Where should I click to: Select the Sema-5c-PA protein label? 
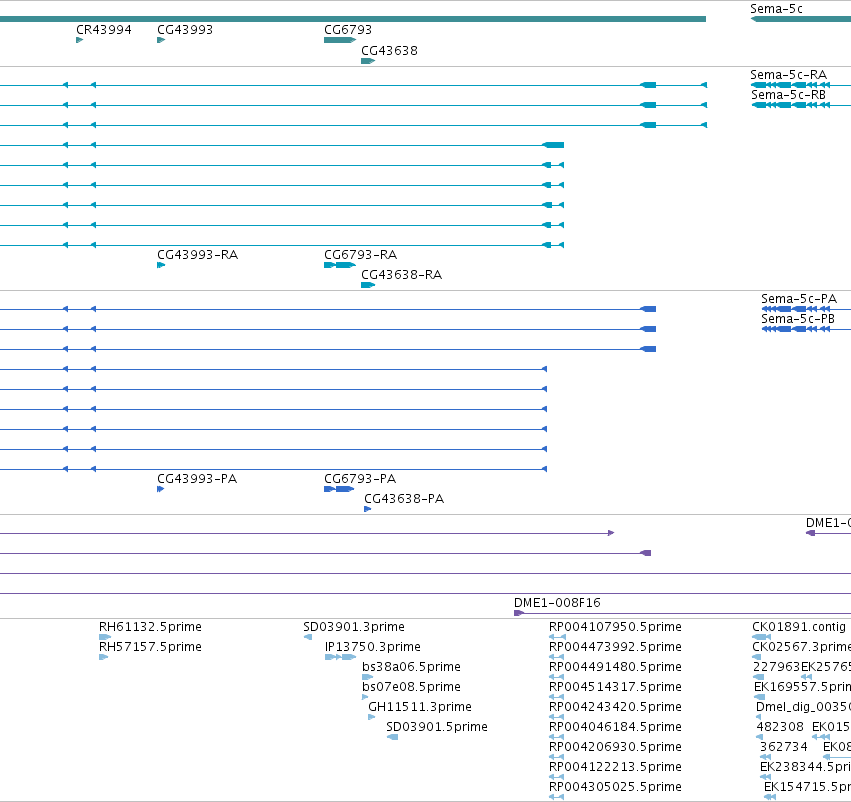pos(799,299)
